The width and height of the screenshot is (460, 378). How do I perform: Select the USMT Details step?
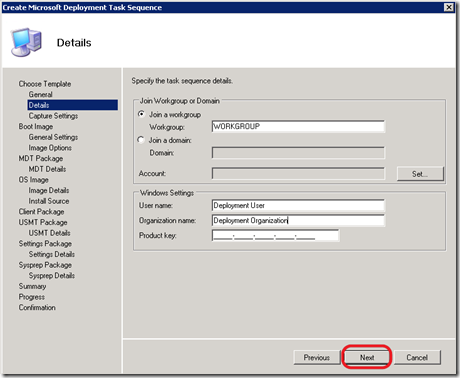click(49, 233)
